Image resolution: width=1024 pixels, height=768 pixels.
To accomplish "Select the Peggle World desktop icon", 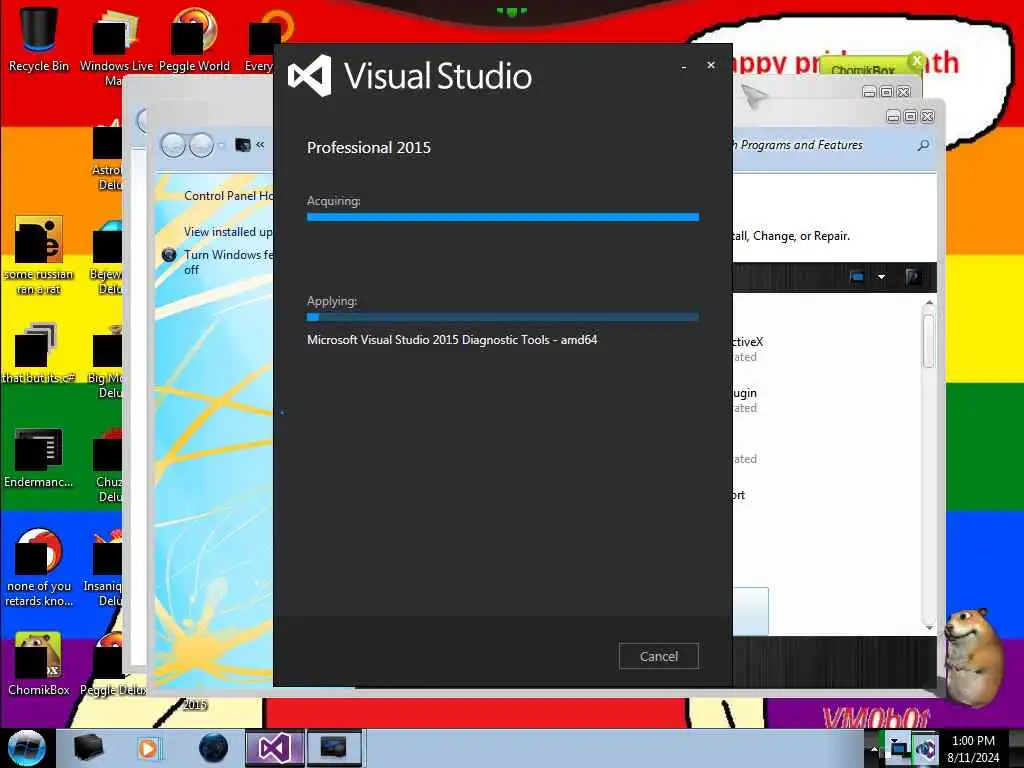I will tap(194, 39).
